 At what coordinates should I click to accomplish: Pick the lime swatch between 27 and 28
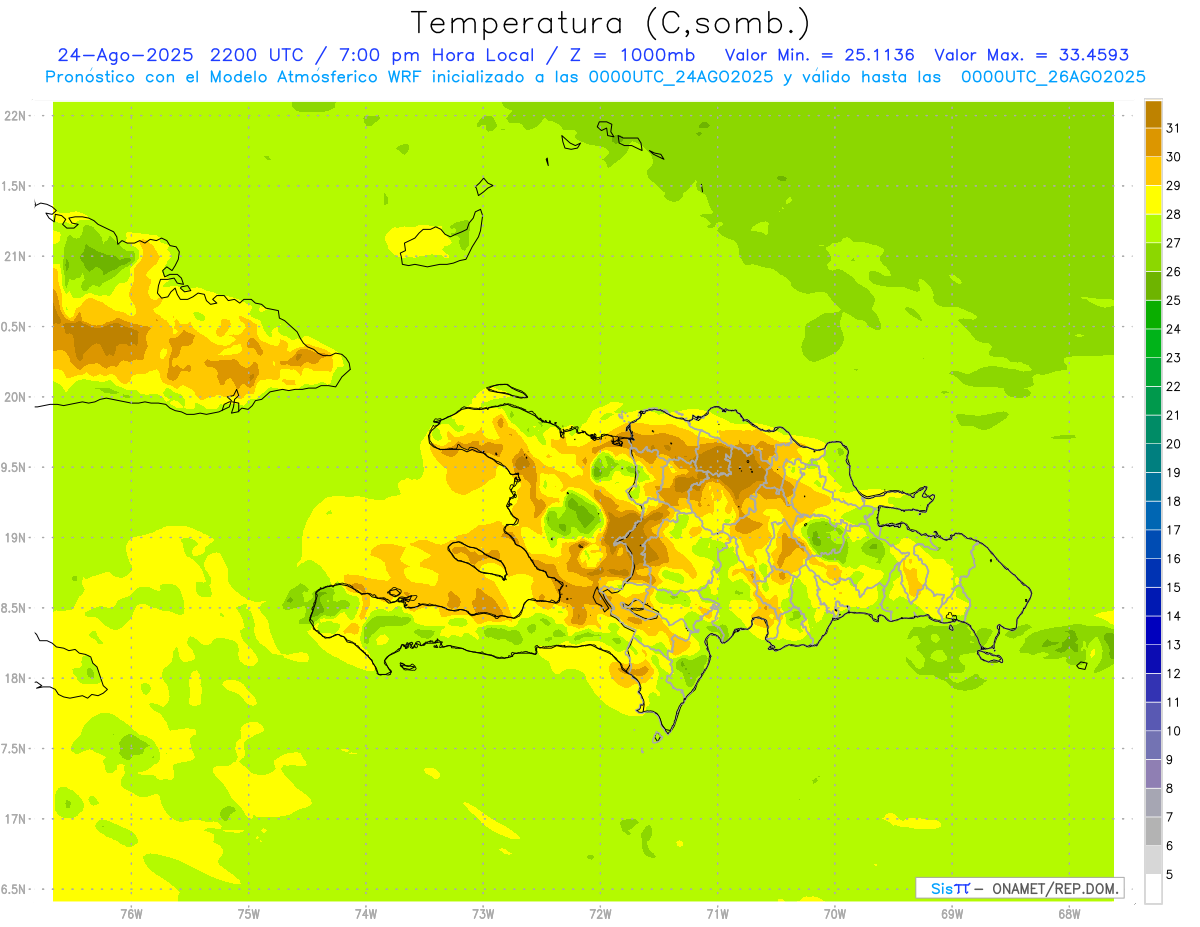[1153, 228]
